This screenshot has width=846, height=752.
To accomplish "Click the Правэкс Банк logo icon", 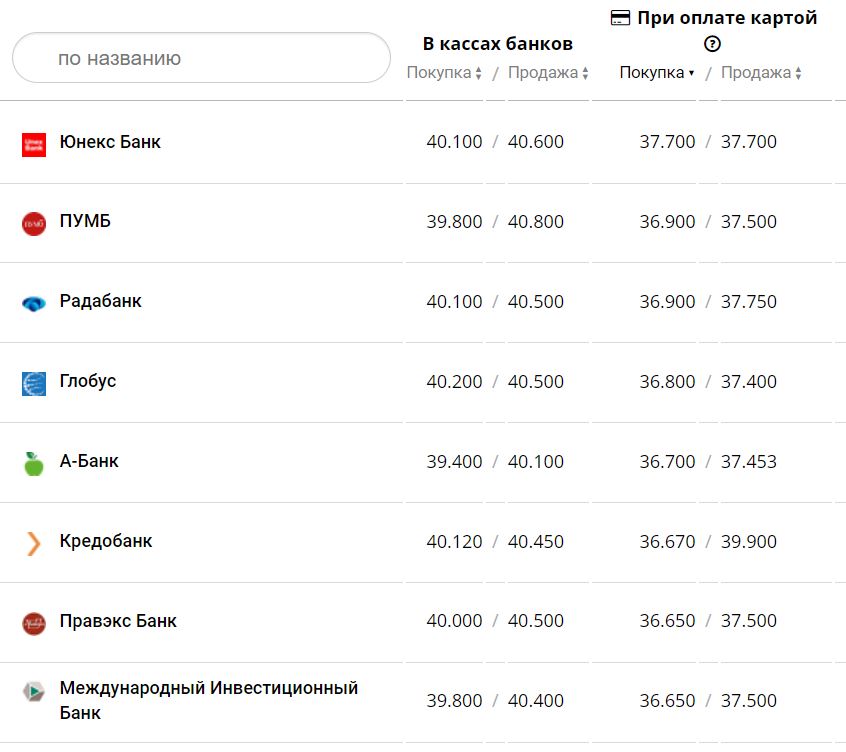I will pos(34,623).
